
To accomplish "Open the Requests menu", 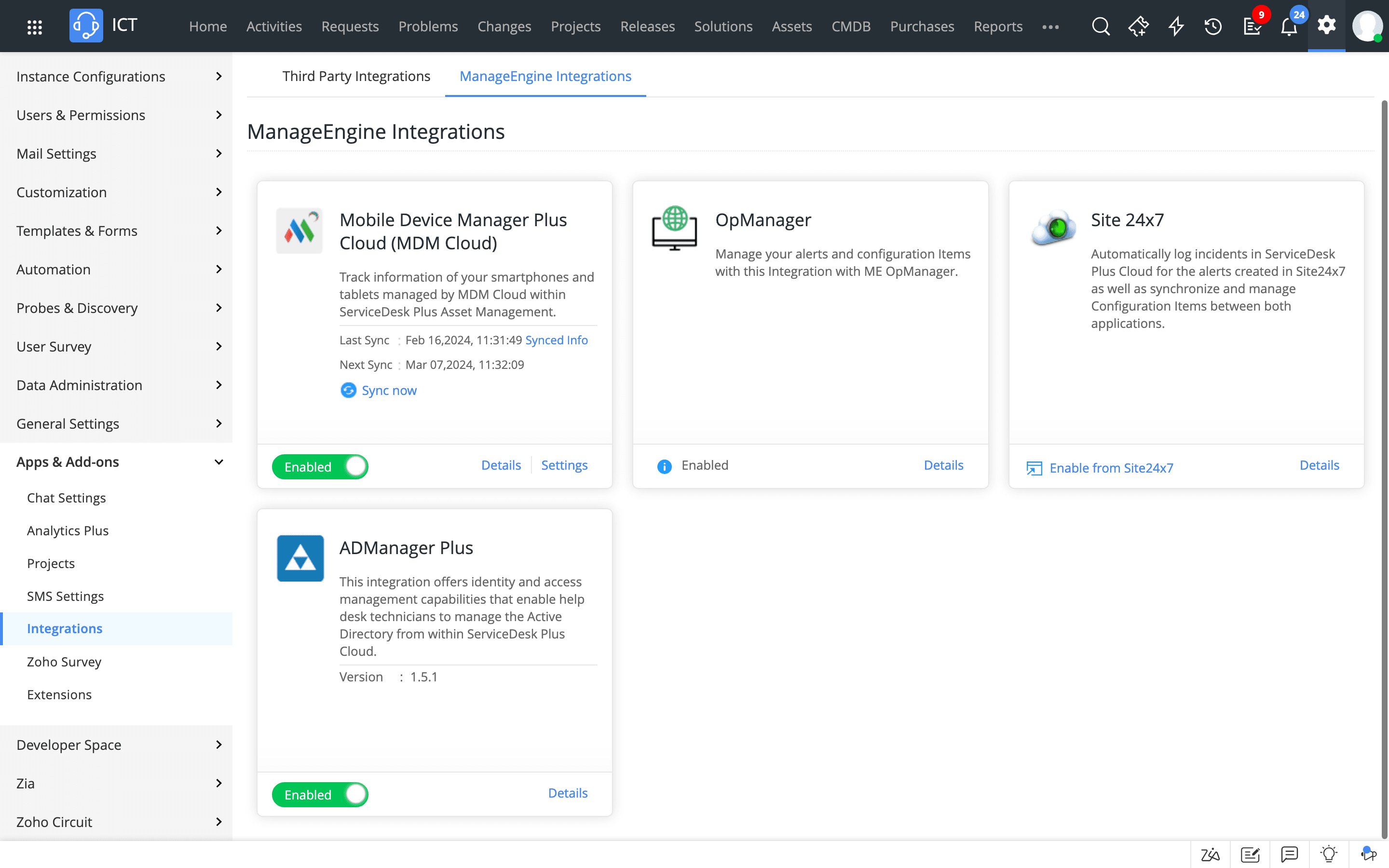I will pos(350,27).
